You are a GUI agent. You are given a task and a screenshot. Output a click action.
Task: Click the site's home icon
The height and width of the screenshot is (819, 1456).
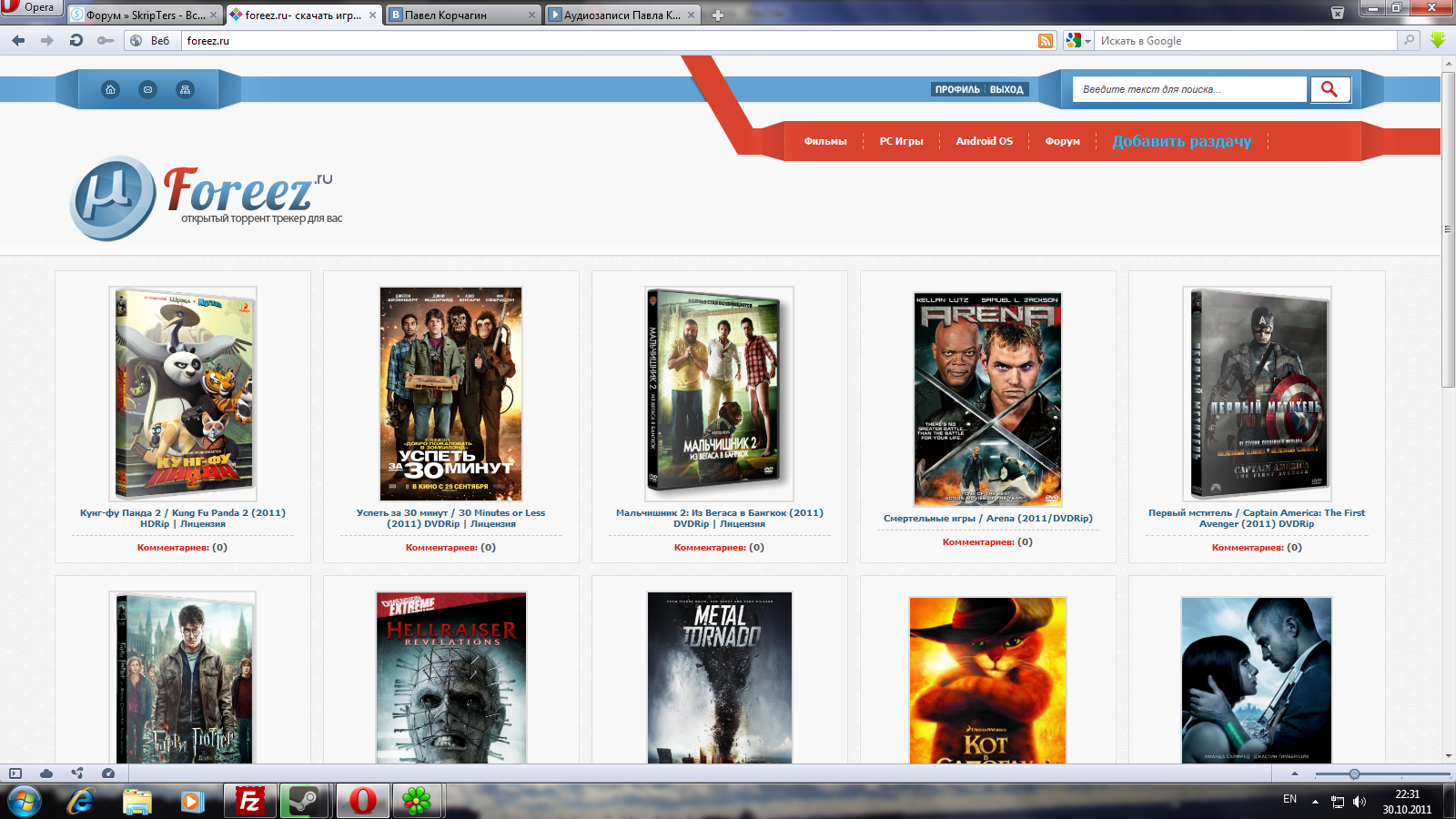[x=110, y=89]
